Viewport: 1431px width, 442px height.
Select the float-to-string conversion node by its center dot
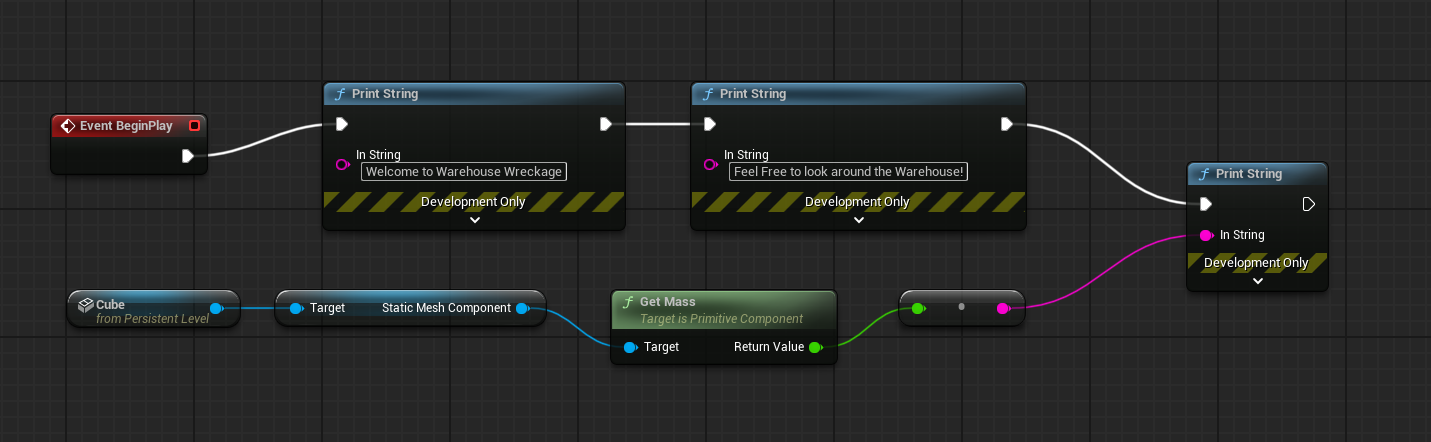(961, 307)
